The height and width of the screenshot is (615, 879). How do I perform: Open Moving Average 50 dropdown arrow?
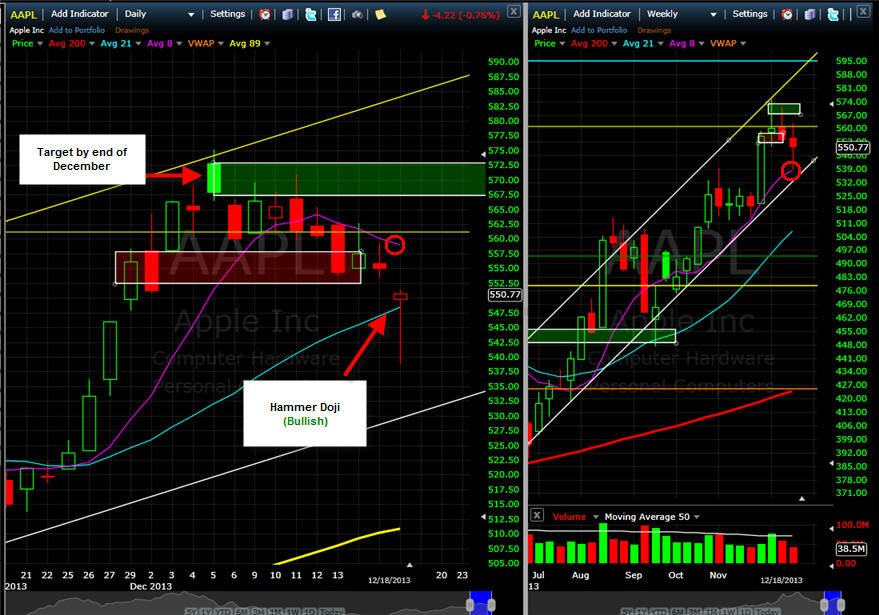pos(697,517)
